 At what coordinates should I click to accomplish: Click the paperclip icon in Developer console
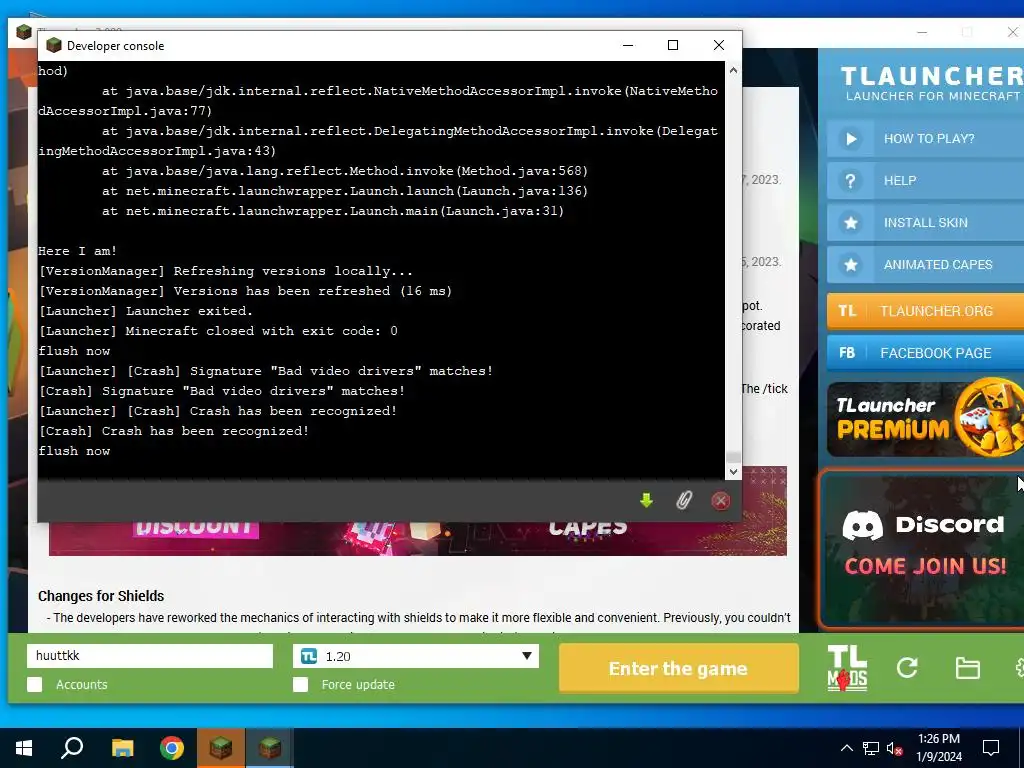pos(683,501)
